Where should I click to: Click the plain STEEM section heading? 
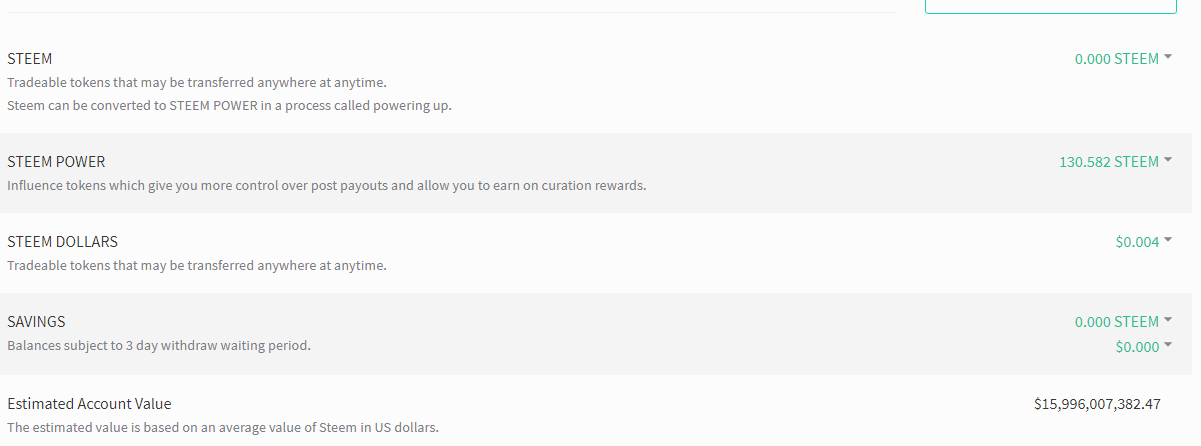coord(29,59)
